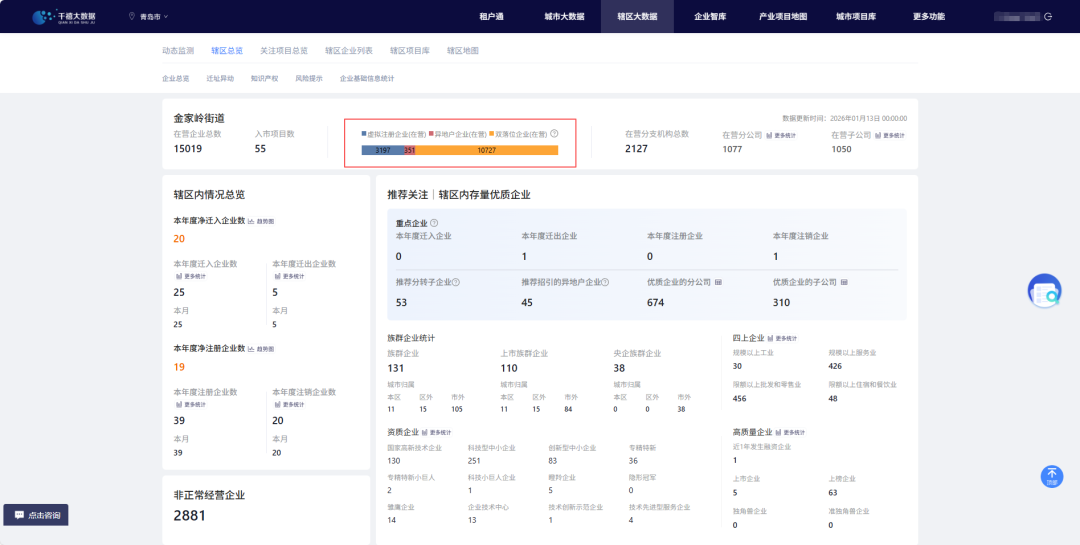
Task: Select the 企业总览 sub-tab
Action: pos(176,79)
